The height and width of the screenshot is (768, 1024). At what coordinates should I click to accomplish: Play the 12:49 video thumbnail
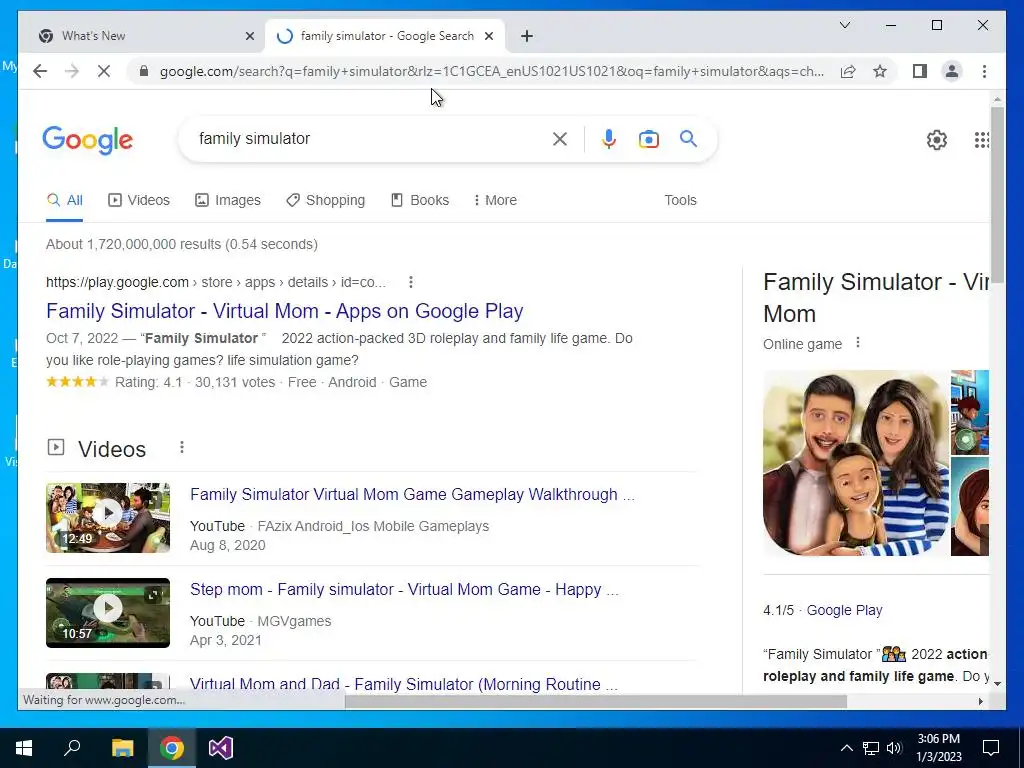pyautogui.click(x=108, y=518)
